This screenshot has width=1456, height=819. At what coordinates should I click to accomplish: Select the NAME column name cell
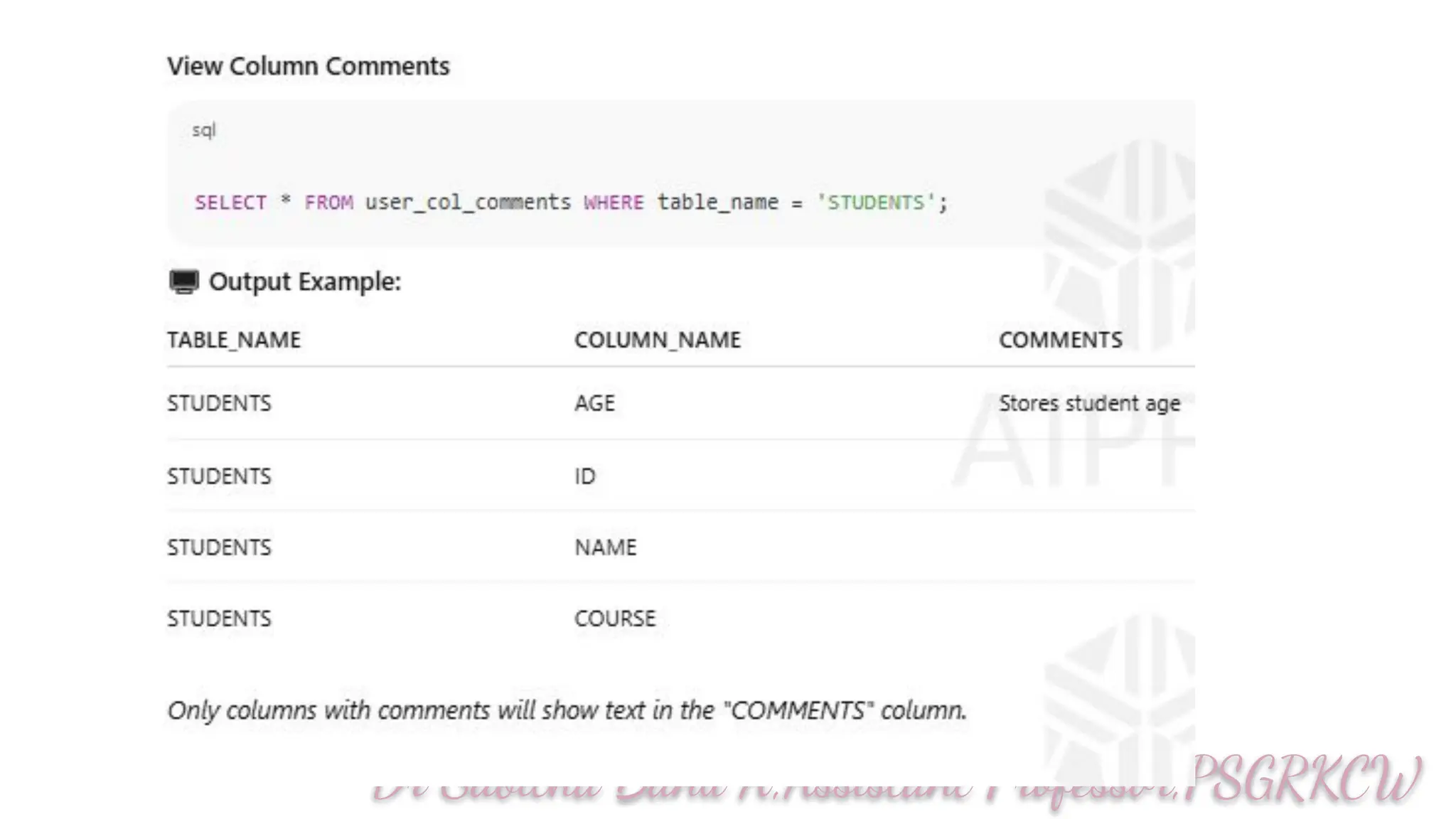[605, 547]
